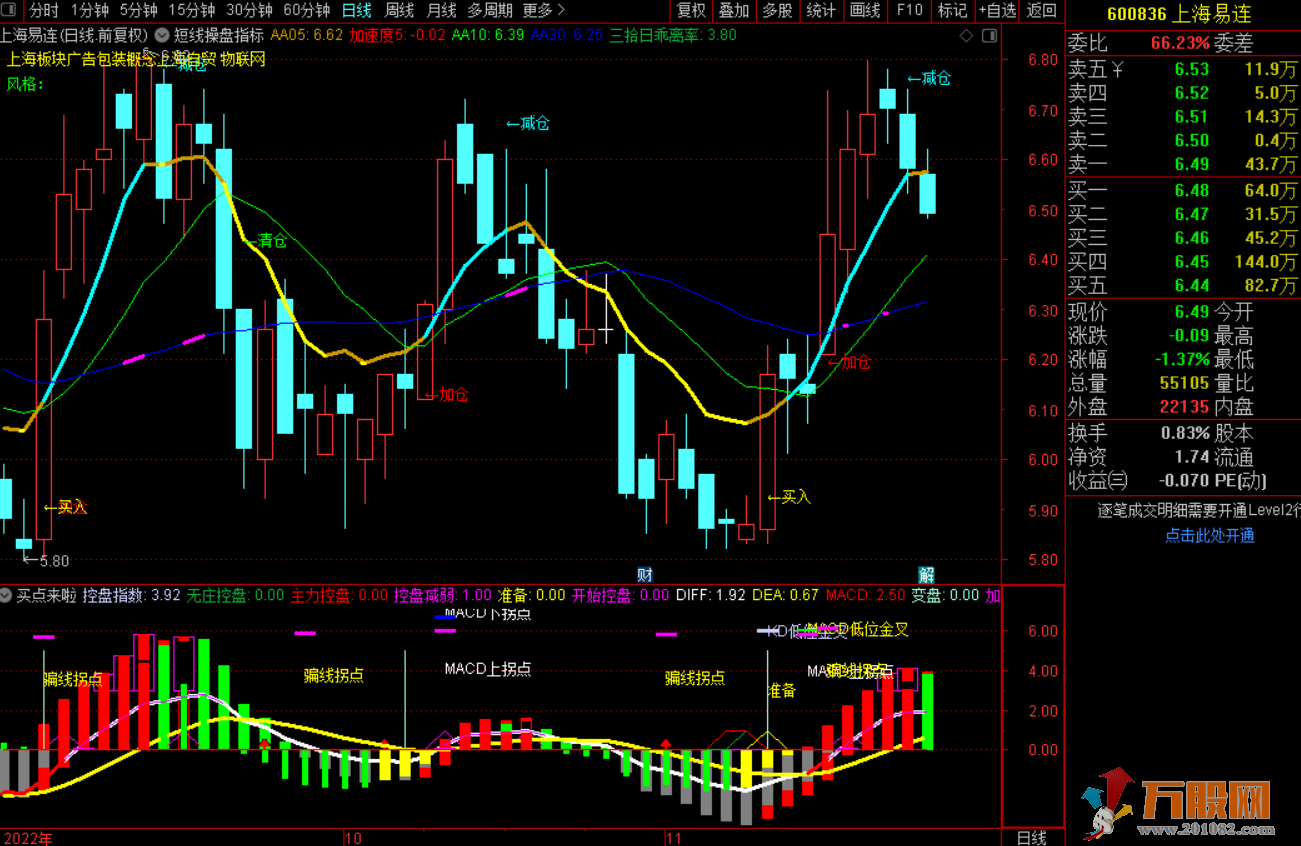The width and height of the screenshot is (1301, 846).
Task: Click the ¥ icon beside 卖五
Action: (1118, 69)
